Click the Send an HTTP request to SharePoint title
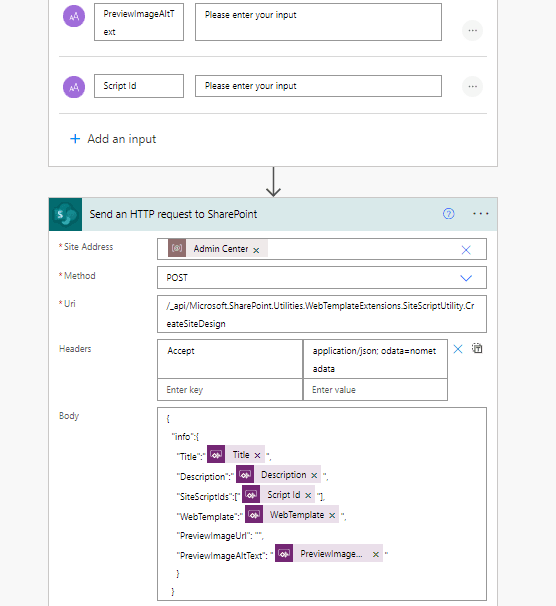Viewport: 556px width, 606px height. pos(173,214)
